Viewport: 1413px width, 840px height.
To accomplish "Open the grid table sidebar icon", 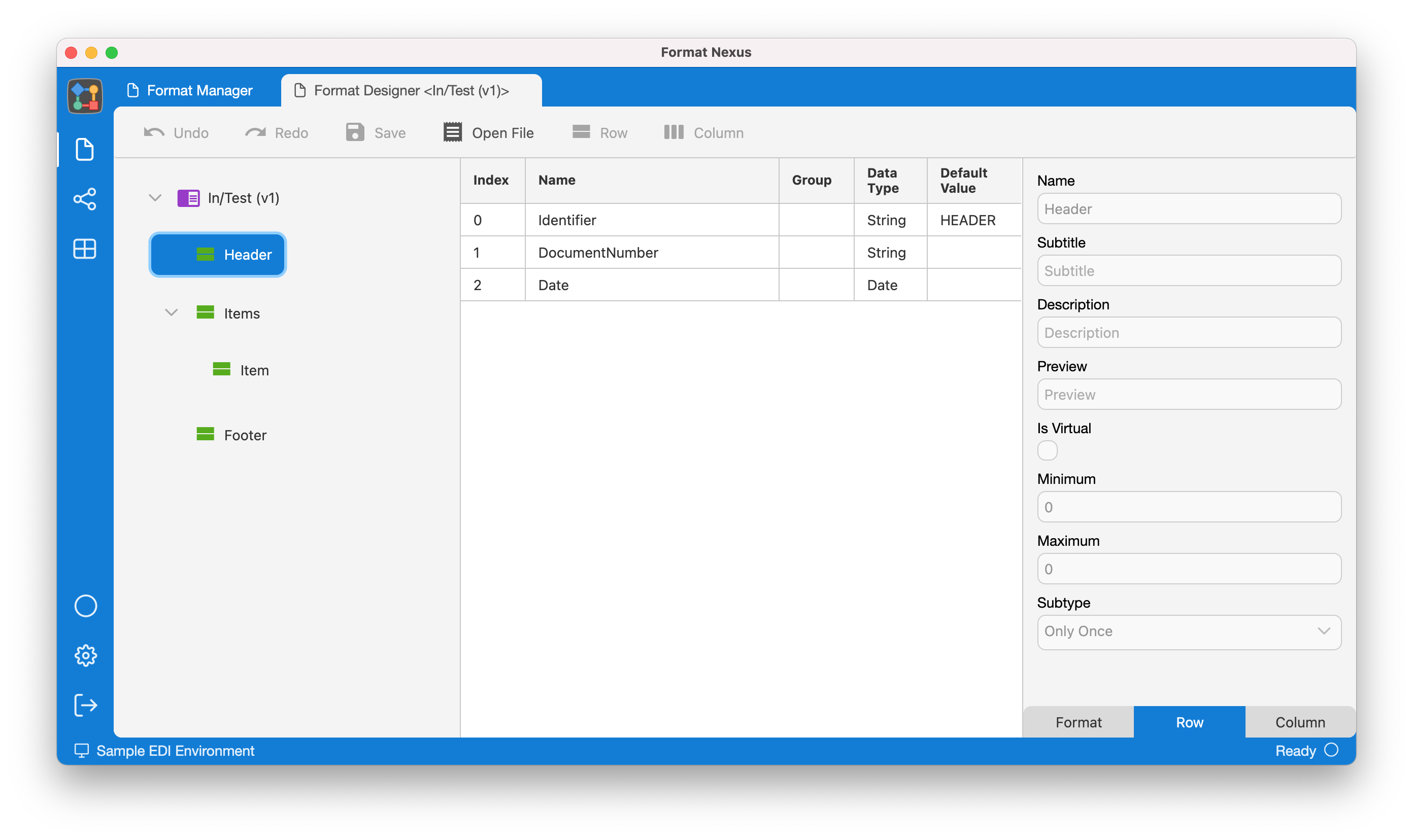I will pyautogui.click(x=85, y=249).
